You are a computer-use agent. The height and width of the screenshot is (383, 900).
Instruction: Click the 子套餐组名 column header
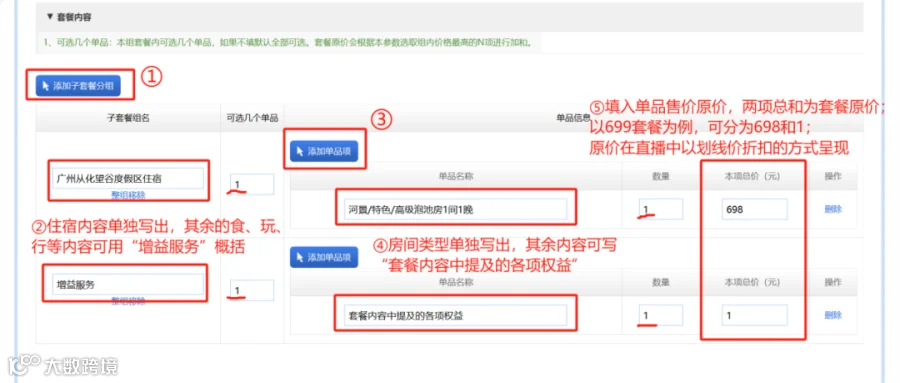coord(128,118)
